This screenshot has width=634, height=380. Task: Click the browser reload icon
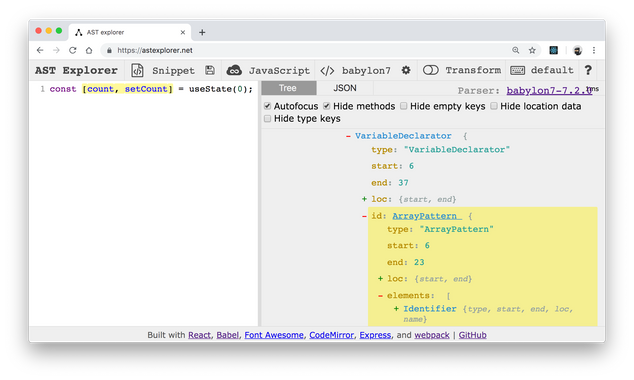click(x=72, y=50)
